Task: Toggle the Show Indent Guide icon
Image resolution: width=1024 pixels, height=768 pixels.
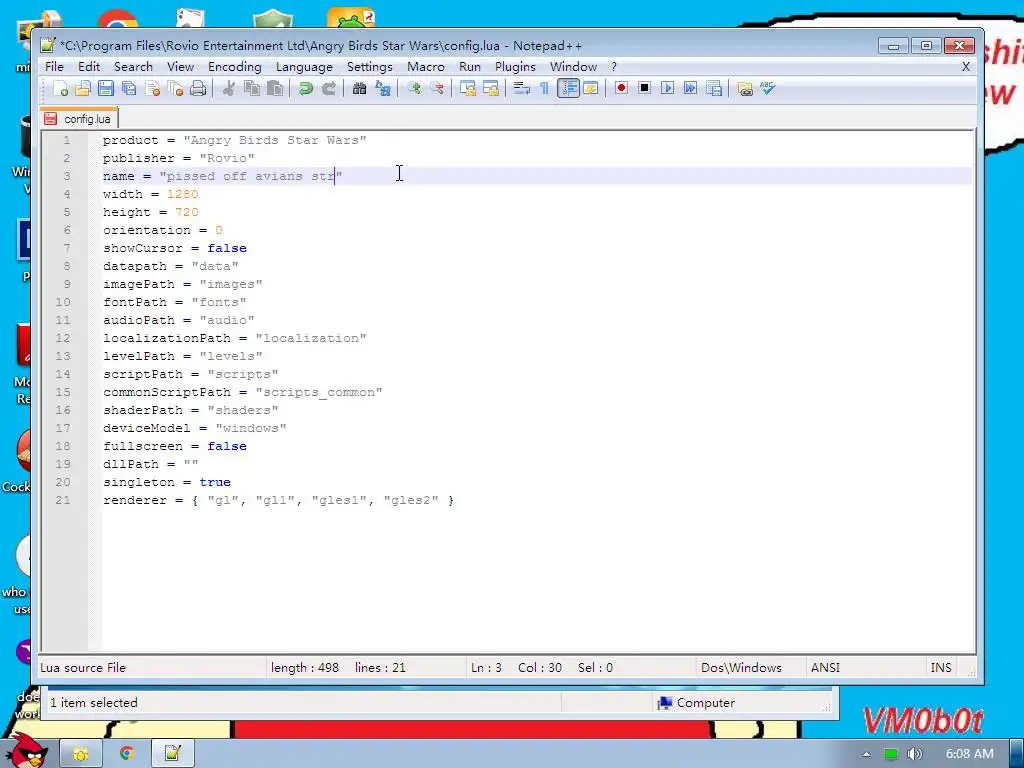Action: pyautogui.click(x=568, y=88)
